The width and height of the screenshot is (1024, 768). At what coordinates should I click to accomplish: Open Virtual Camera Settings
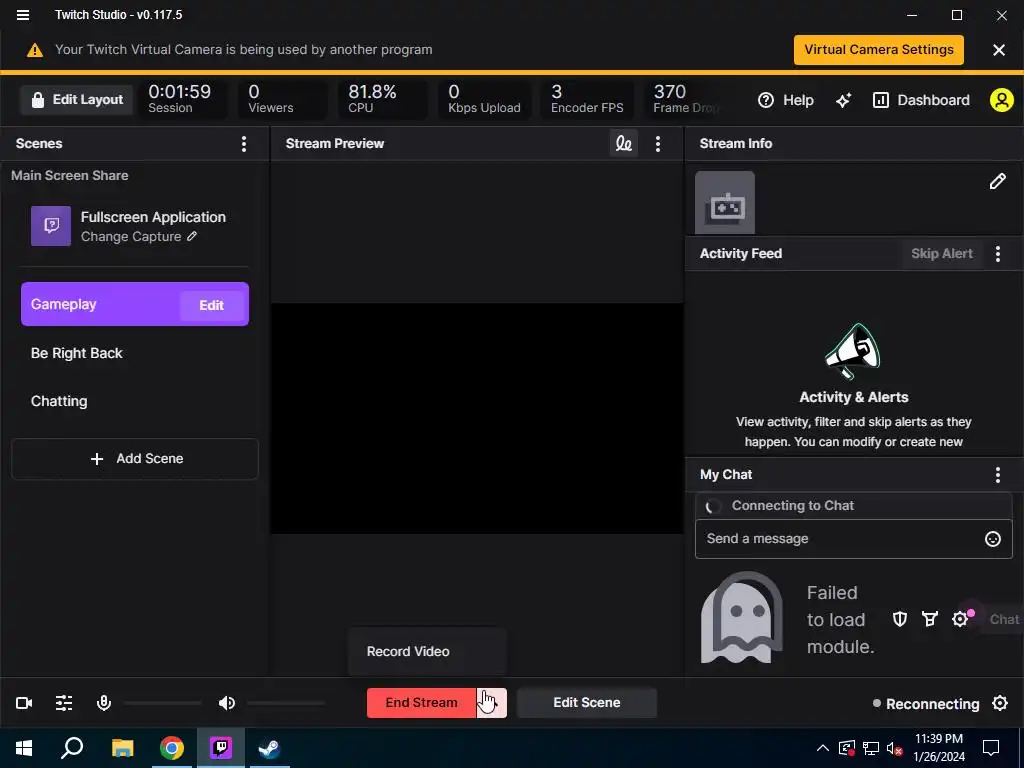click(x=878, y=50)
